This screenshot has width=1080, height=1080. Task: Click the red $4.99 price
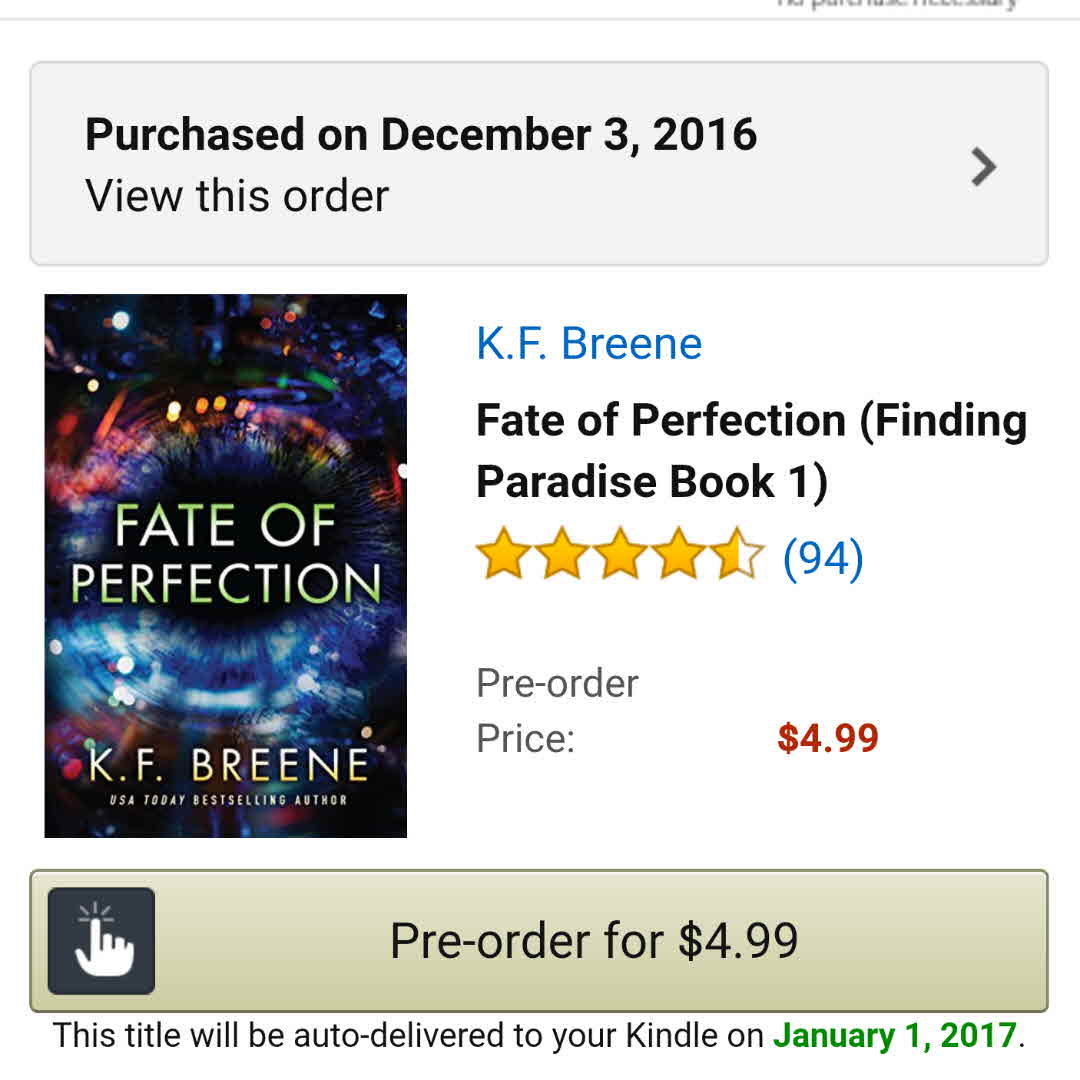(828, 739)
